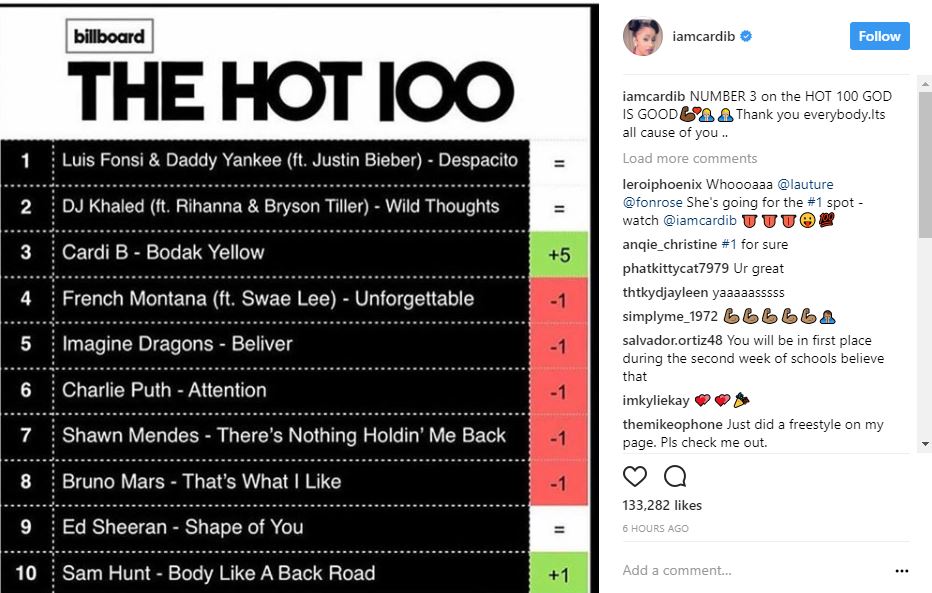This screenshot has width=932, height=593.
Task: Follow the iamcardib account
Action: coord(880,36)
